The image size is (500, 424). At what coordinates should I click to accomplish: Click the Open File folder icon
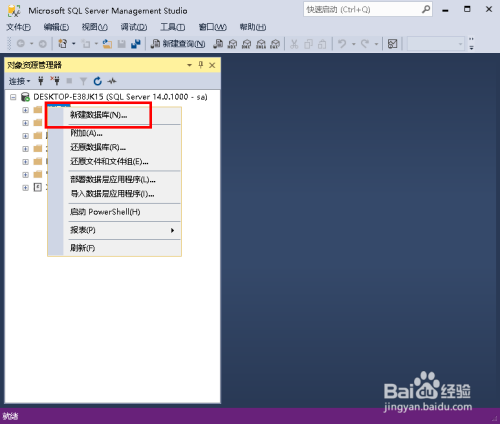[107, 44]
